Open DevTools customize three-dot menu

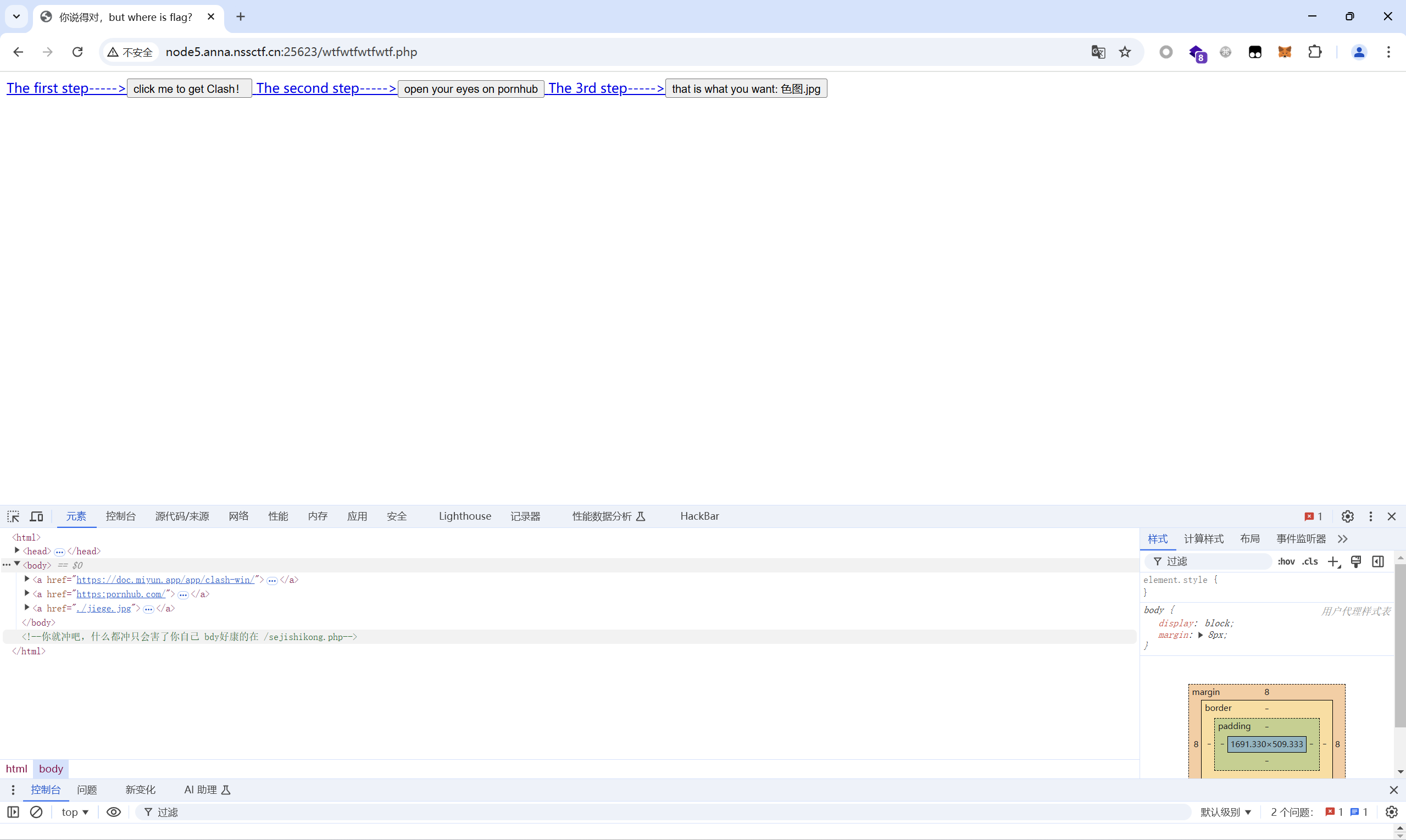(1370, 516)
